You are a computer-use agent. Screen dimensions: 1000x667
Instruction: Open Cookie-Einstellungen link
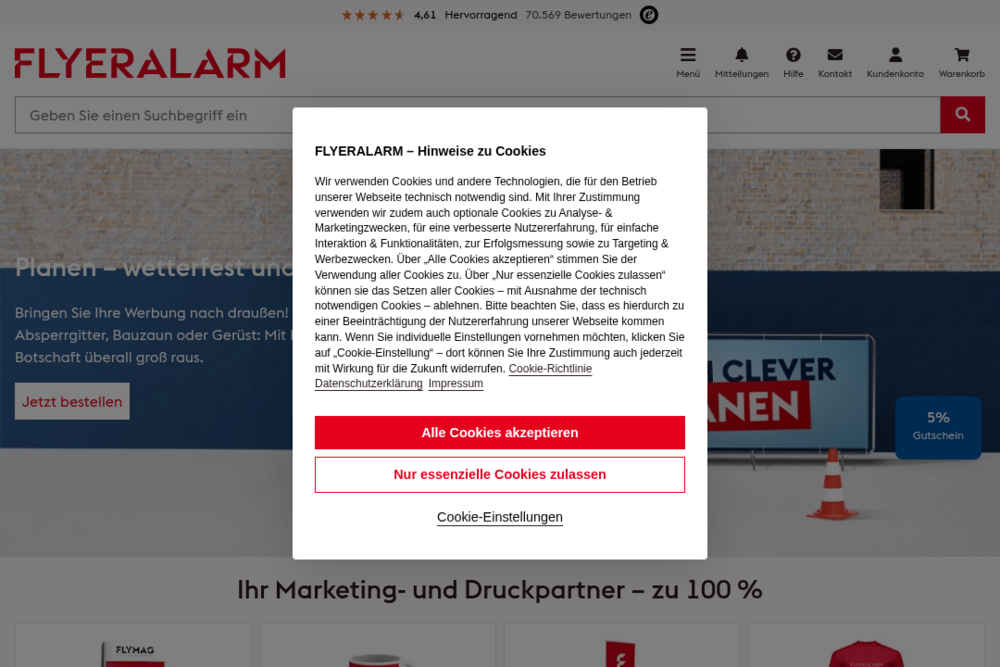(499, 517)
